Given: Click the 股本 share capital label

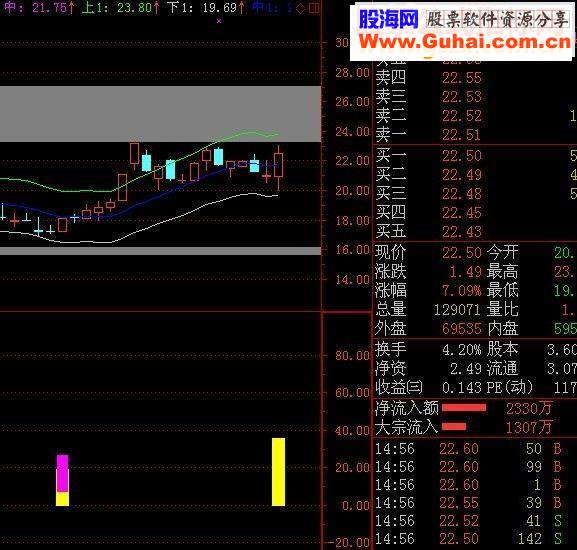Looking at the screenshot, I should 503,349.
